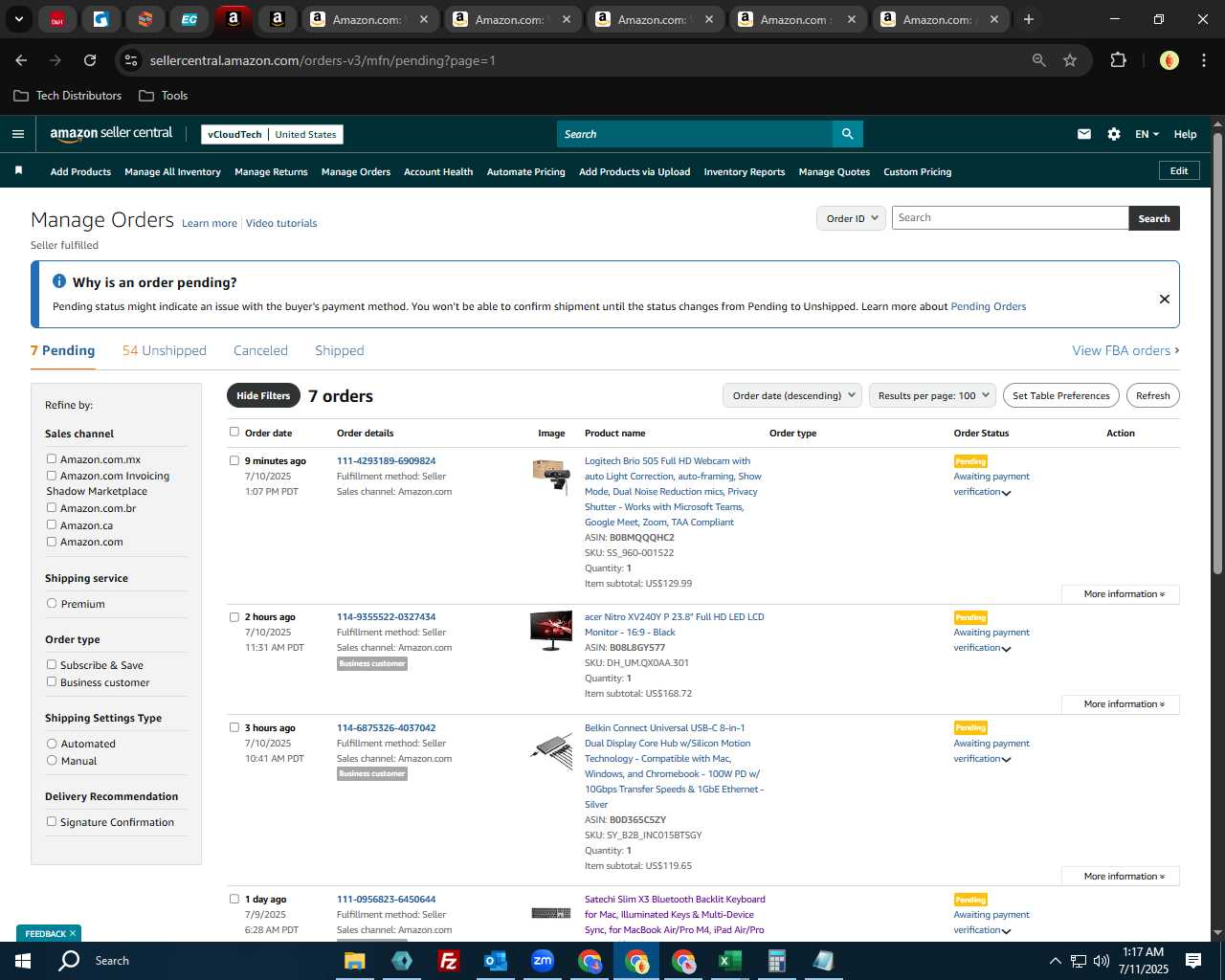Expand More information for acer monitor order

[1121, 704]
